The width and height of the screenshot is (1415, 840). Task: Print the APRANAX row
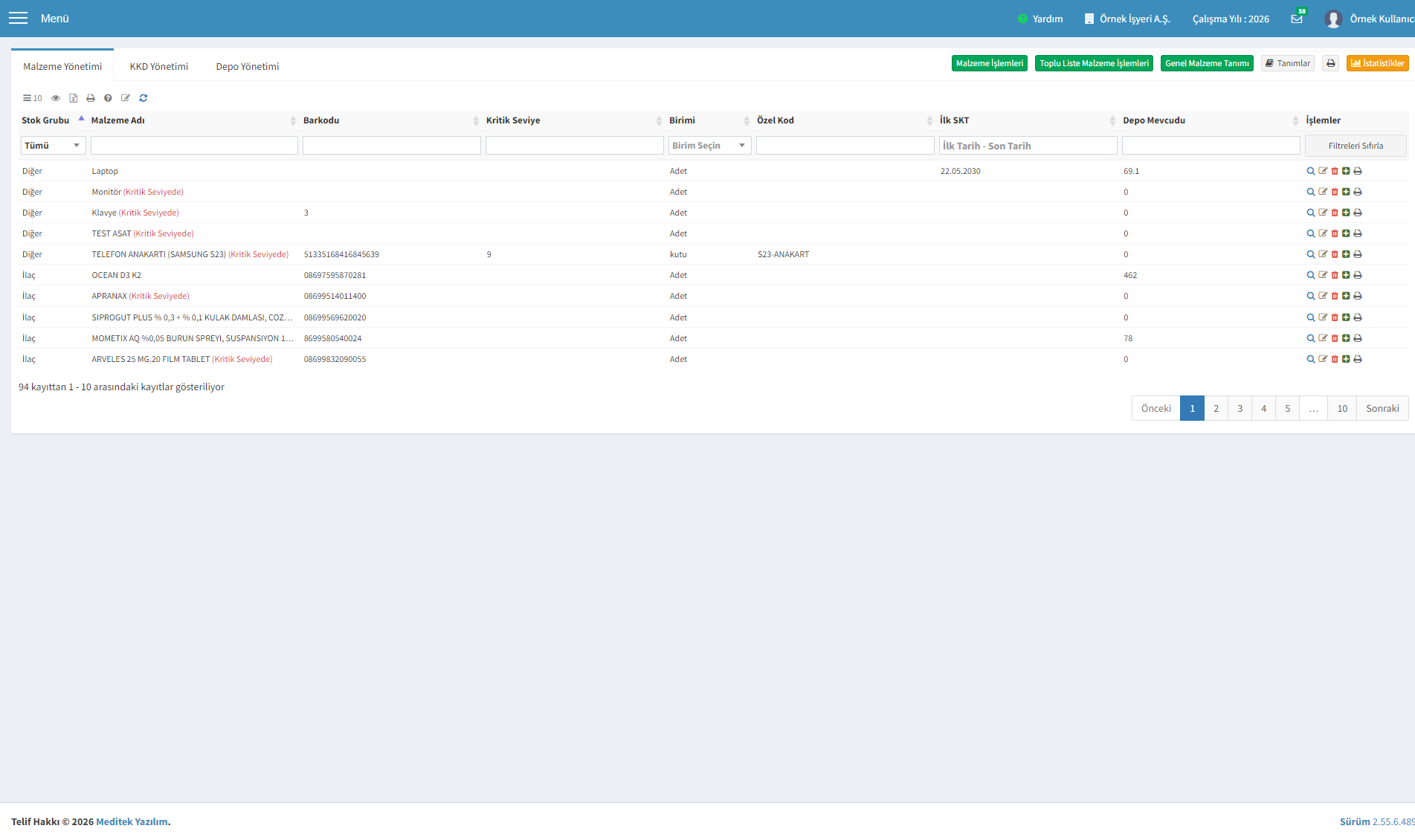pyautogui.click(x=1358, y=296)
